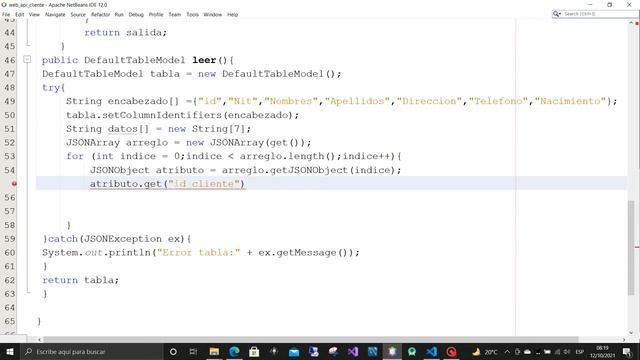Click return tabla on line 62
Screen dimensions: 640x360
(x=80, y=280)
